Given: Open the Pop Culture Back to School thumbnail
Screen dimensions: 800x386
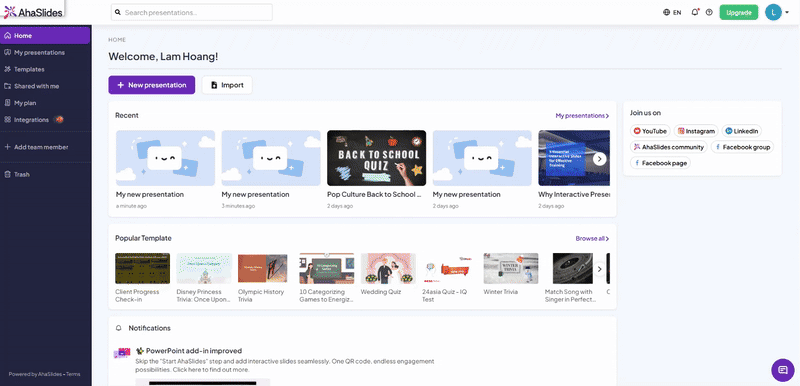Looking at the screenshot, I should tap(377, 158).
